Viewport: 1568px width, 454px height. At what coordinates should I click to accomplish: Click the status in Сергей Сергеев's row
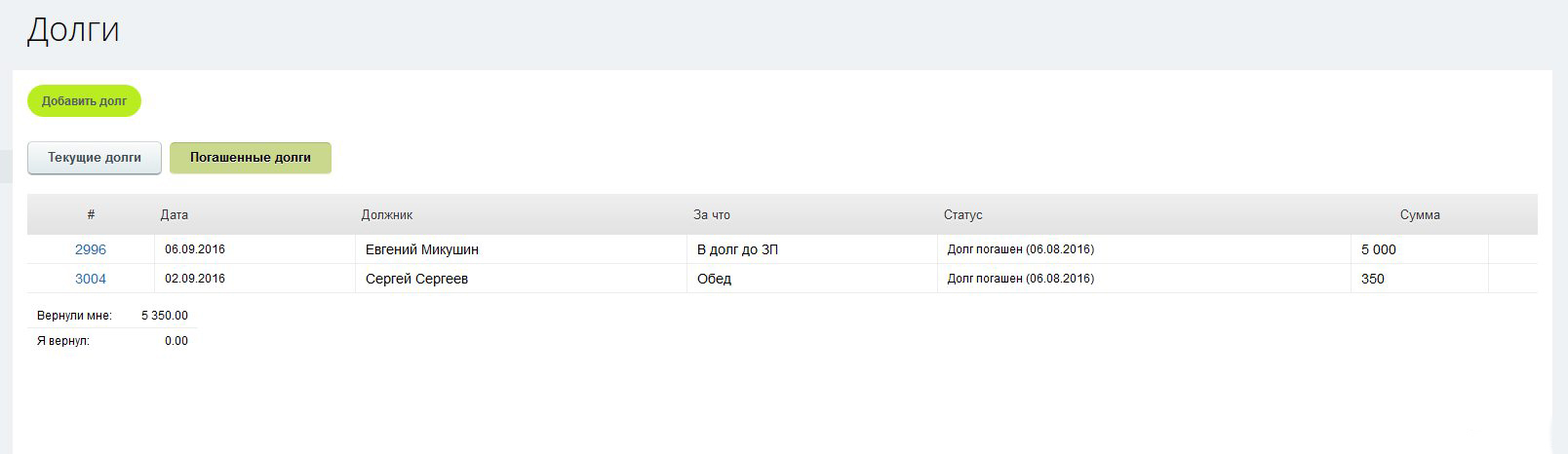1021,279
